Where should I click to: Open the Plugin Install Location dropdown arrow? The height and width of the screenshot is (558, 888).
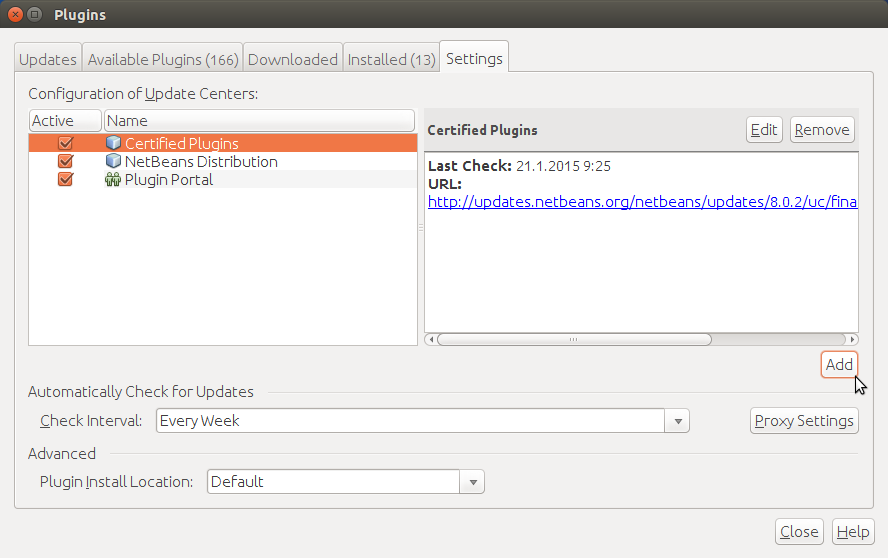[x=472, y=482]
